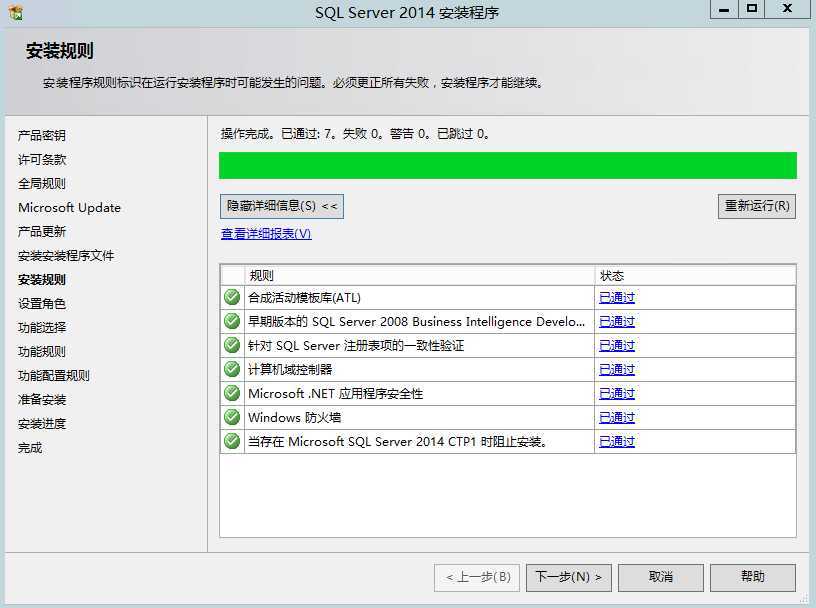Click green check icon for Microsoft .NET 应用程序安全性

tap(232, 393)
